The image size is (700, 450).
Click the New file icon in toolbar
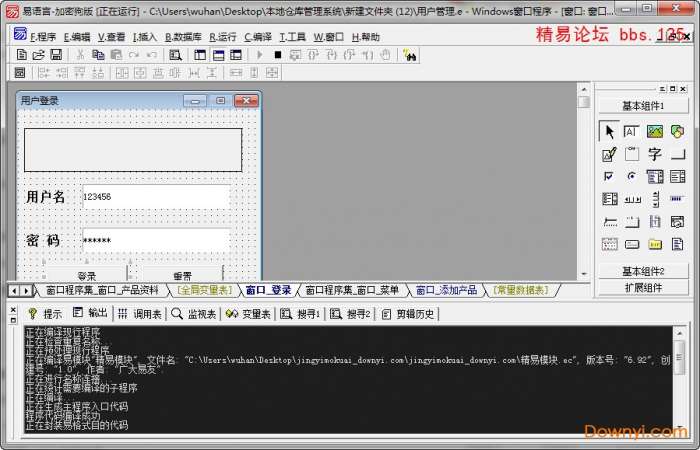click(x=21, y=54)
